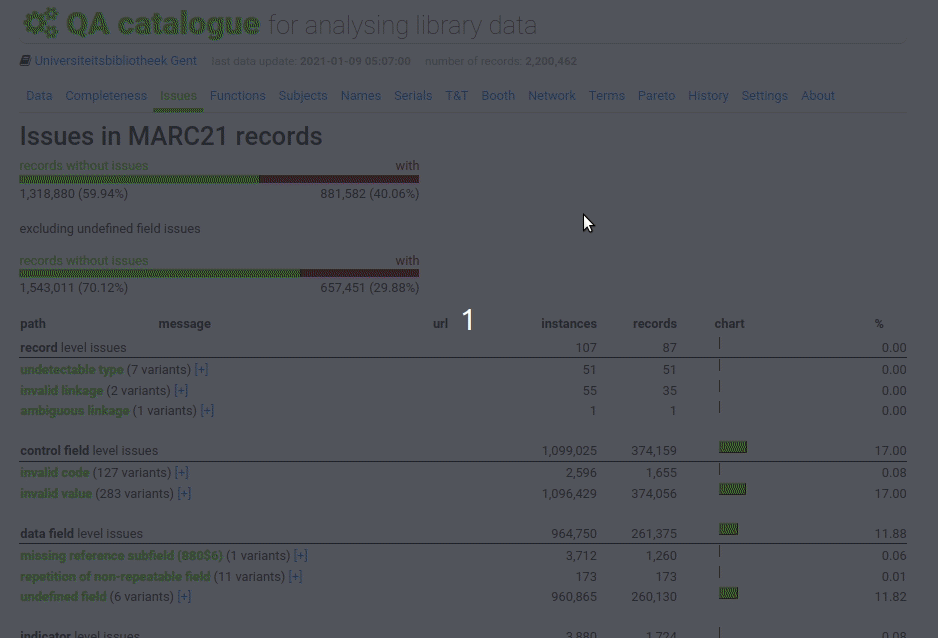
Task: Click the 'undetectable type' issue label
Action: pos(72,370)
